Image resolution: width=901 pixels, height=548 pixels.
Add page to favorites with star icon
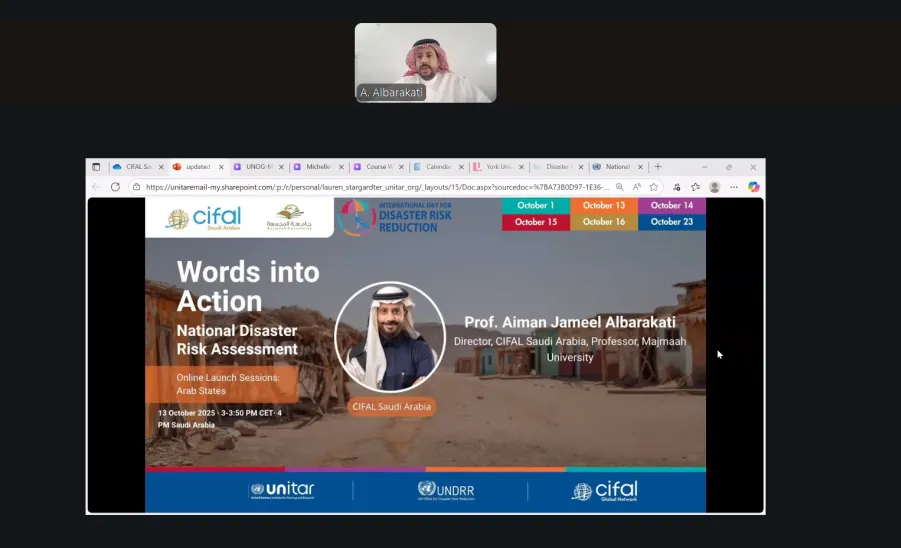point(654,187)
